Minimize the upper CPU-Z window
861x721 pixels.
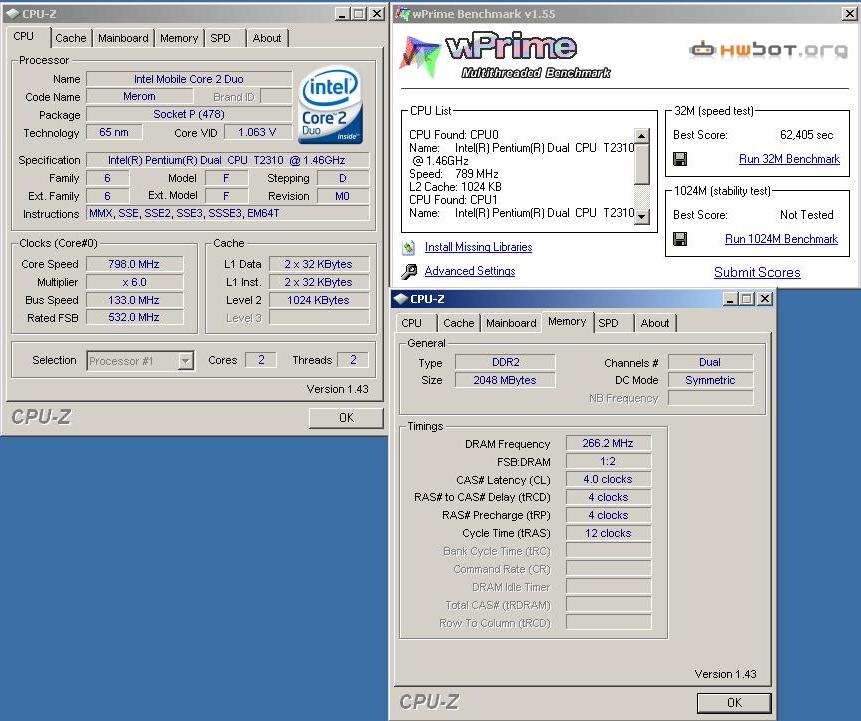[x=342, y=14]
